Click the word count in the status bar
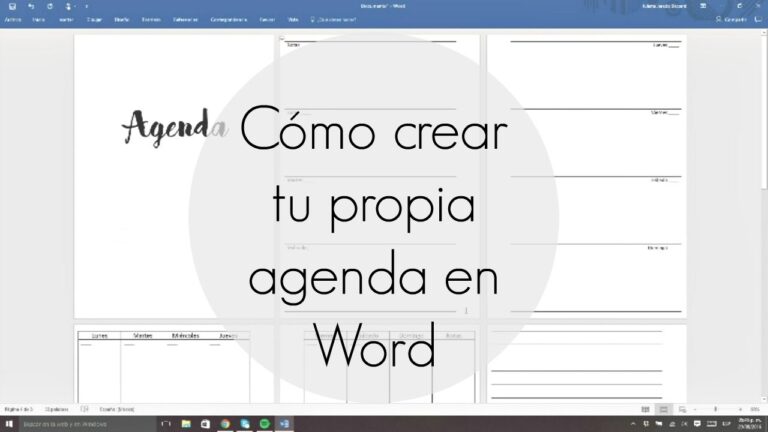 56,409
